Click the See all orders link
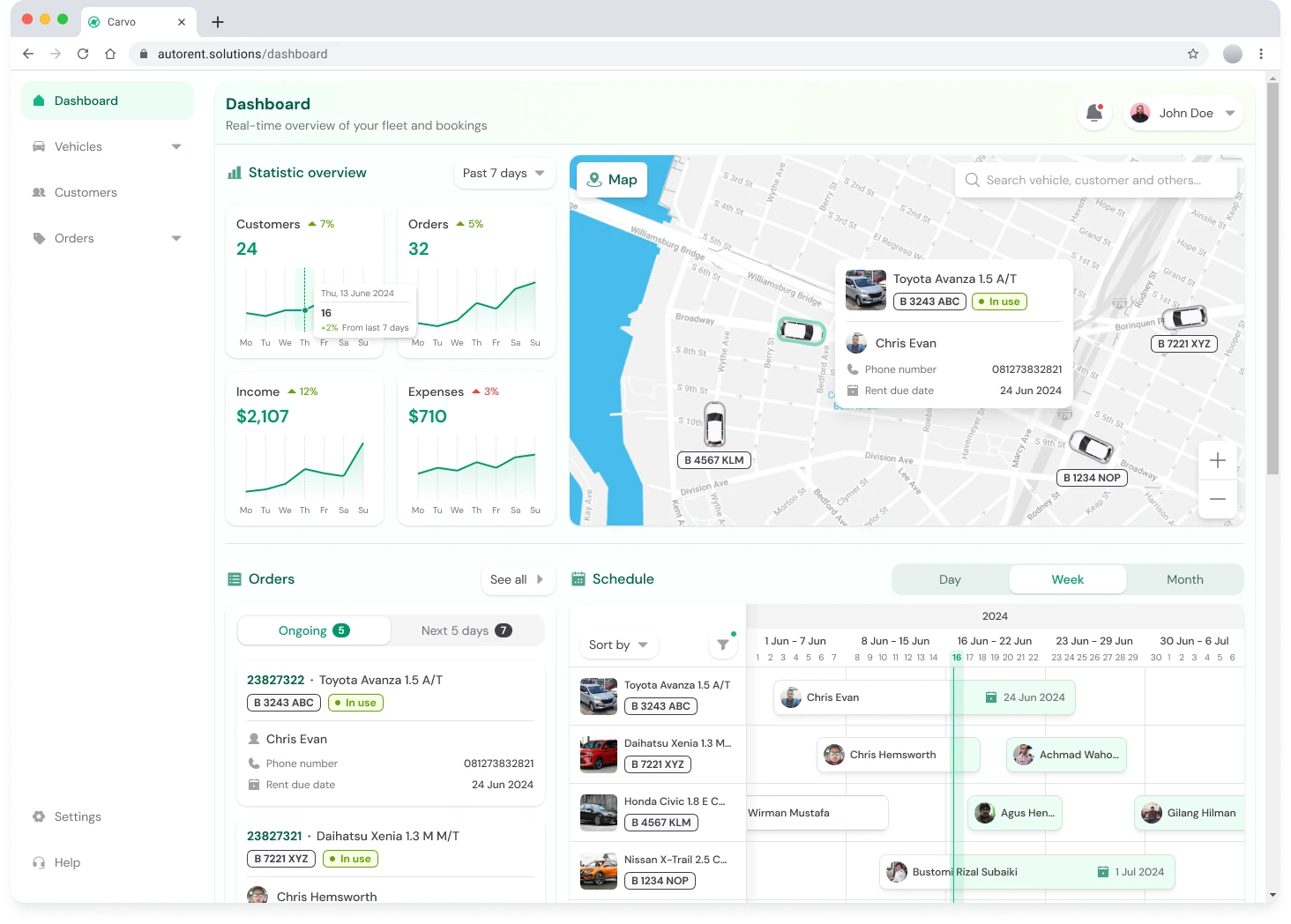The width and height of the screenshot is (1291, 924). pyautogui.click(x=518, y=579)
